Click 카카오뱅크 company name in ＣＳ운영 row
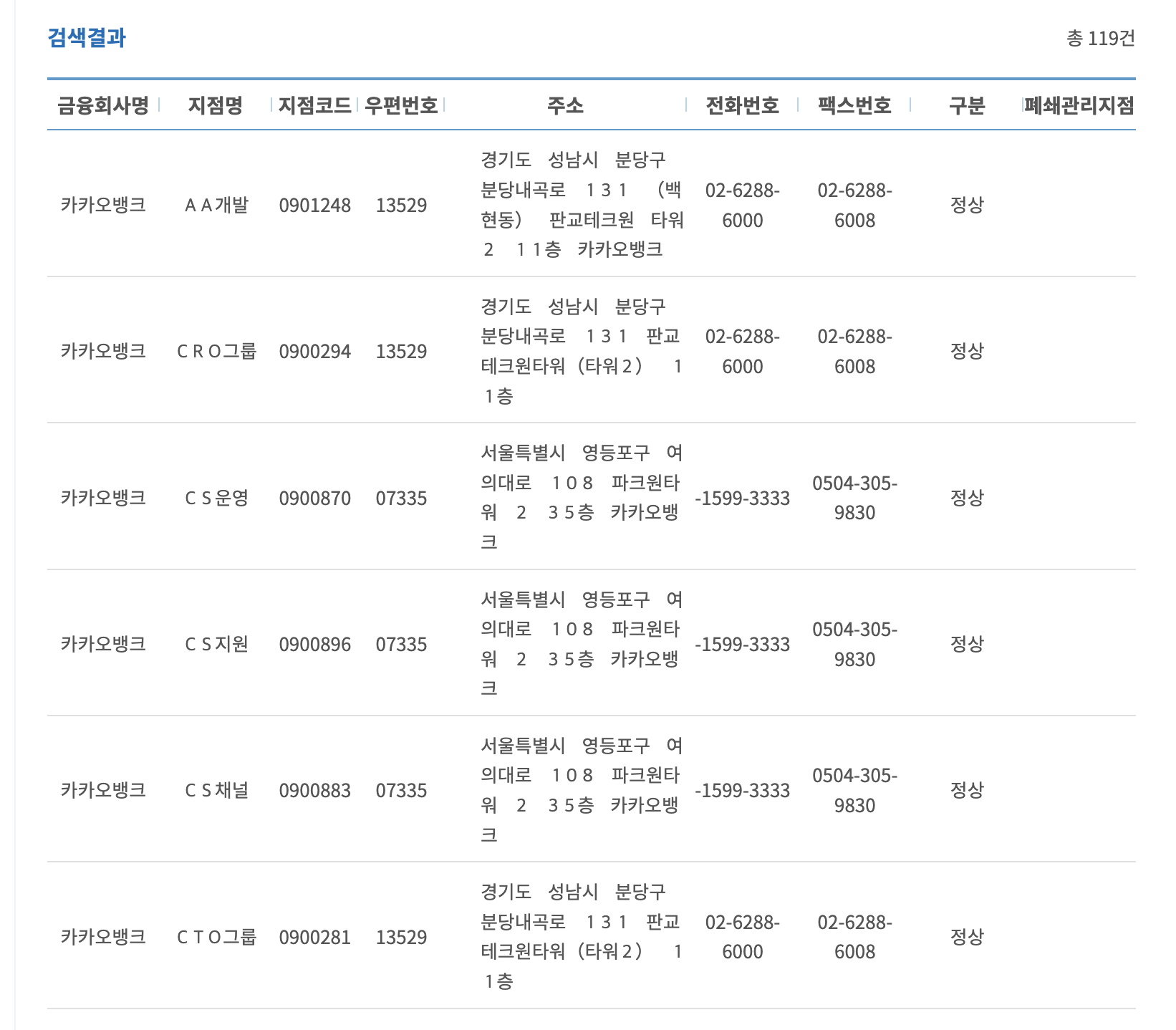This screenshot has height=1030, width=1176. [x=103, y=498]
